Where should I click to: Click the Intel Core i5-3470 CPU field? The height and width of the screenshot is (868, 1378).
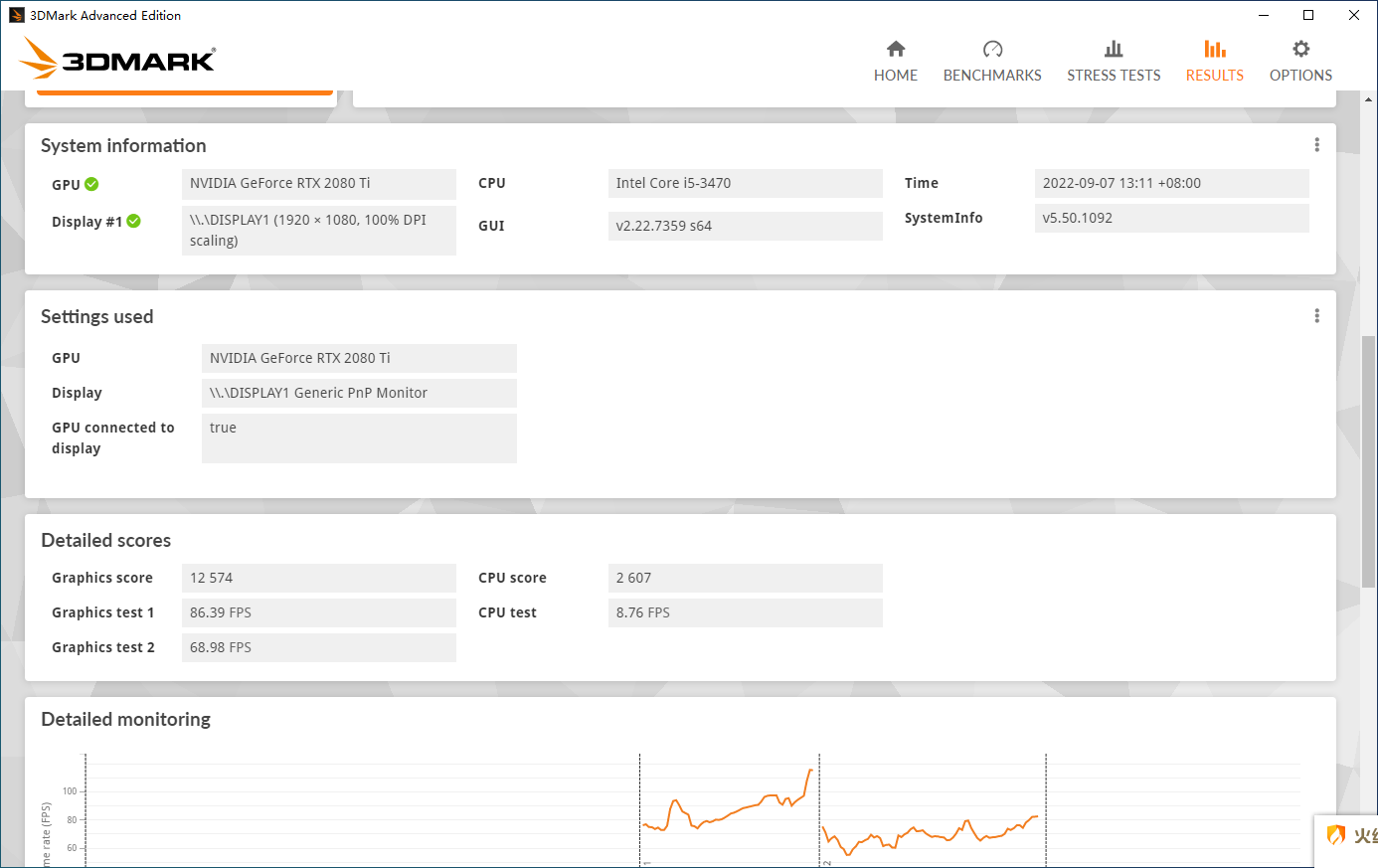tap(745, 183)
